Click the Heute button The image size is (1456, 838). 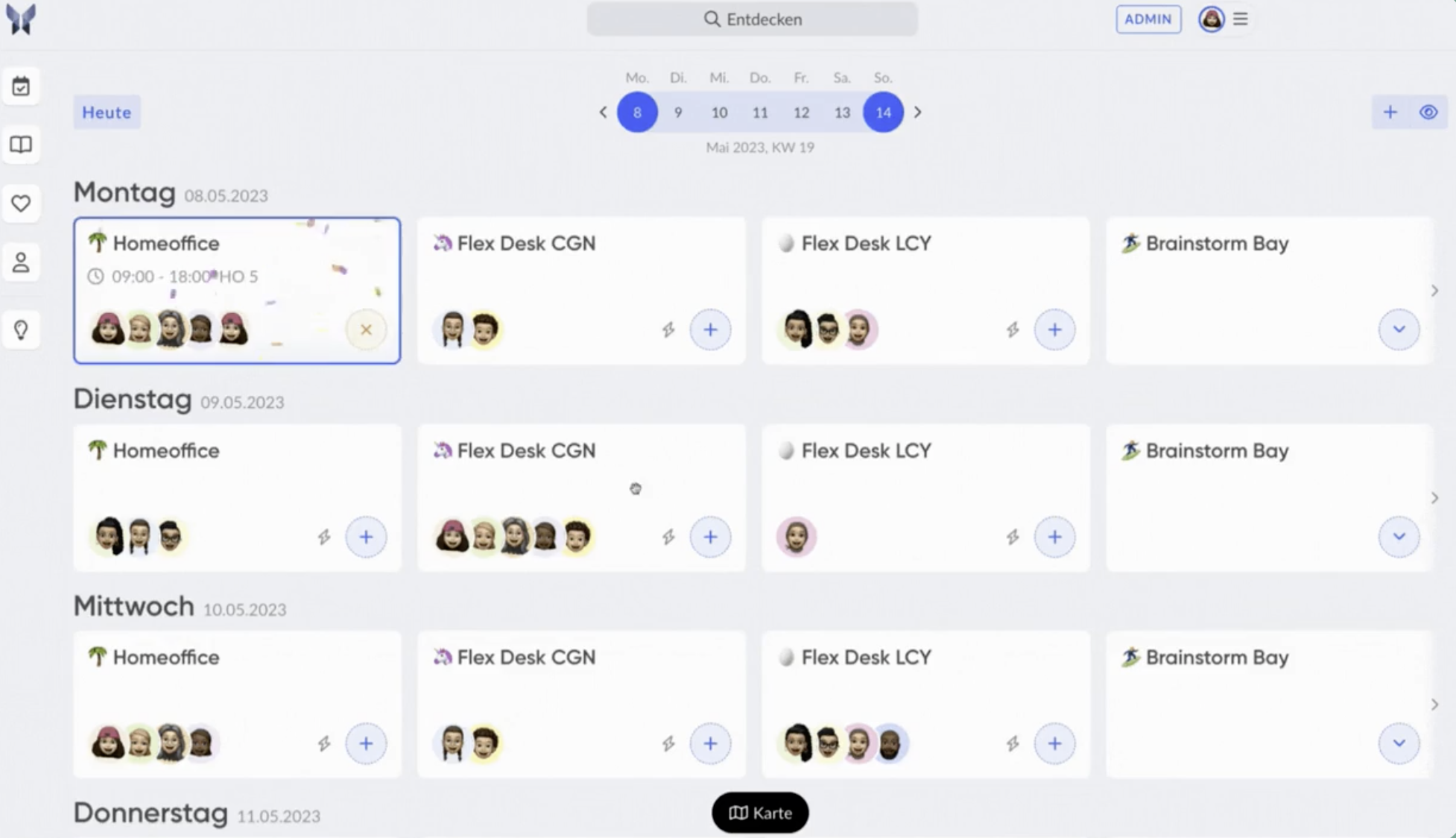point(107,113)
